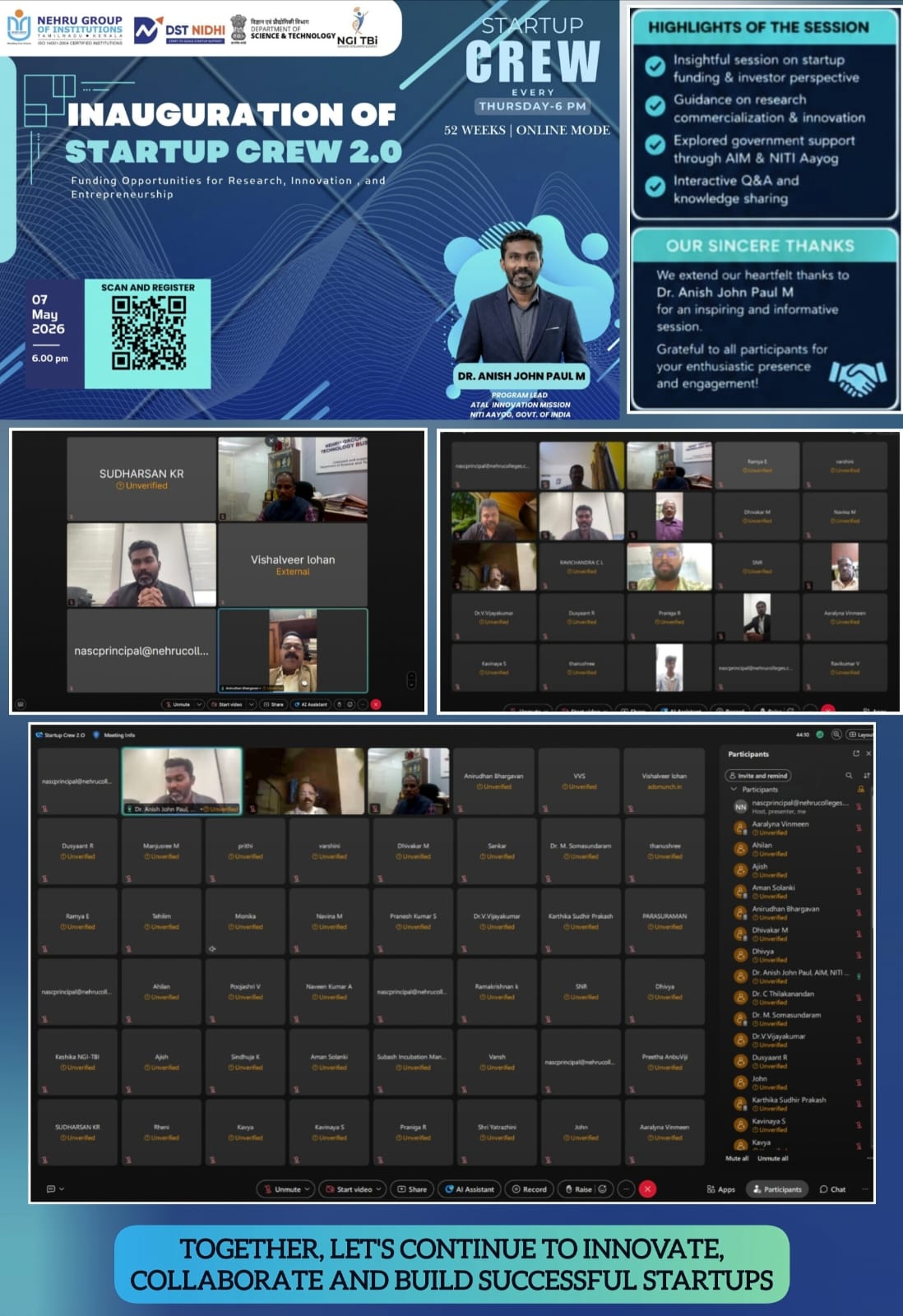Click the handshake icon in Sincere Thanks box

(858, 378)
